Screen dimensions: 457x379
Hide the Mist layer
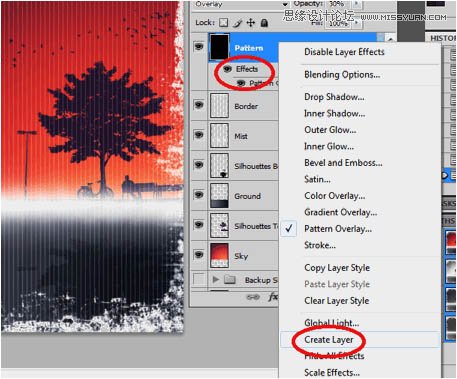tap(199, 135)
